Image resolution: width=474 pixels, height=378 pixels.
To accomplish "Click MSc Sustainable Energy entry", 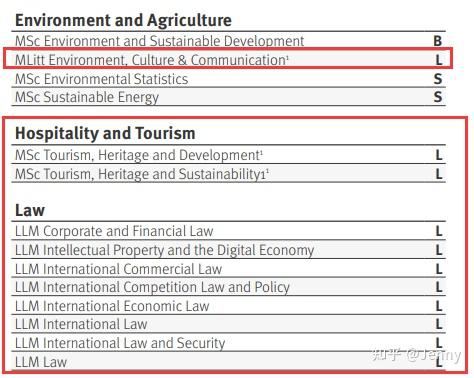I will (228, 97).
